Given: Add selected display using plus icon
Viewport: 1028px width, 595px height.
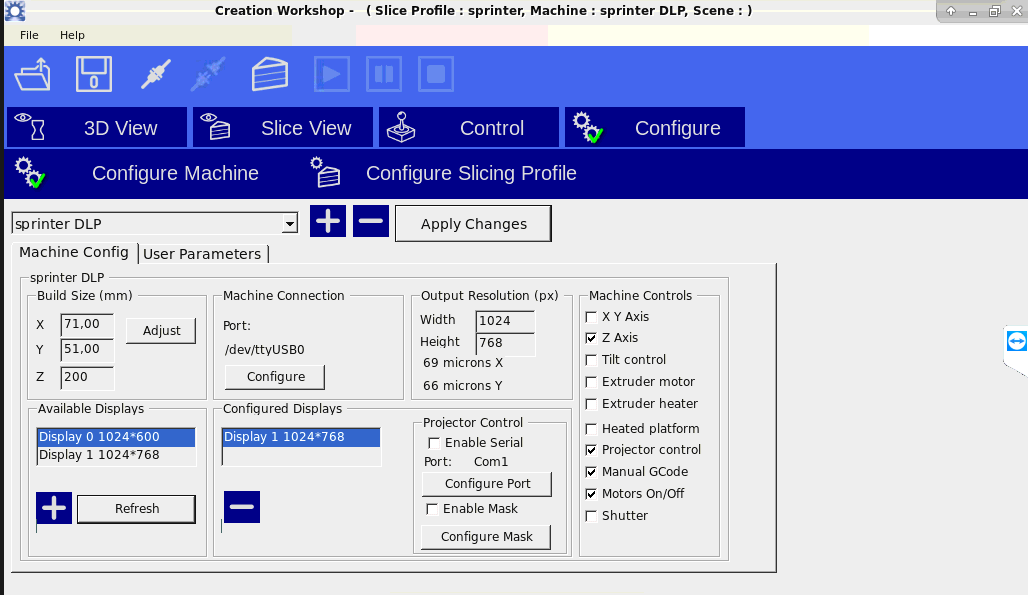Looking at the screenshot, I should (x=54, y=508).
